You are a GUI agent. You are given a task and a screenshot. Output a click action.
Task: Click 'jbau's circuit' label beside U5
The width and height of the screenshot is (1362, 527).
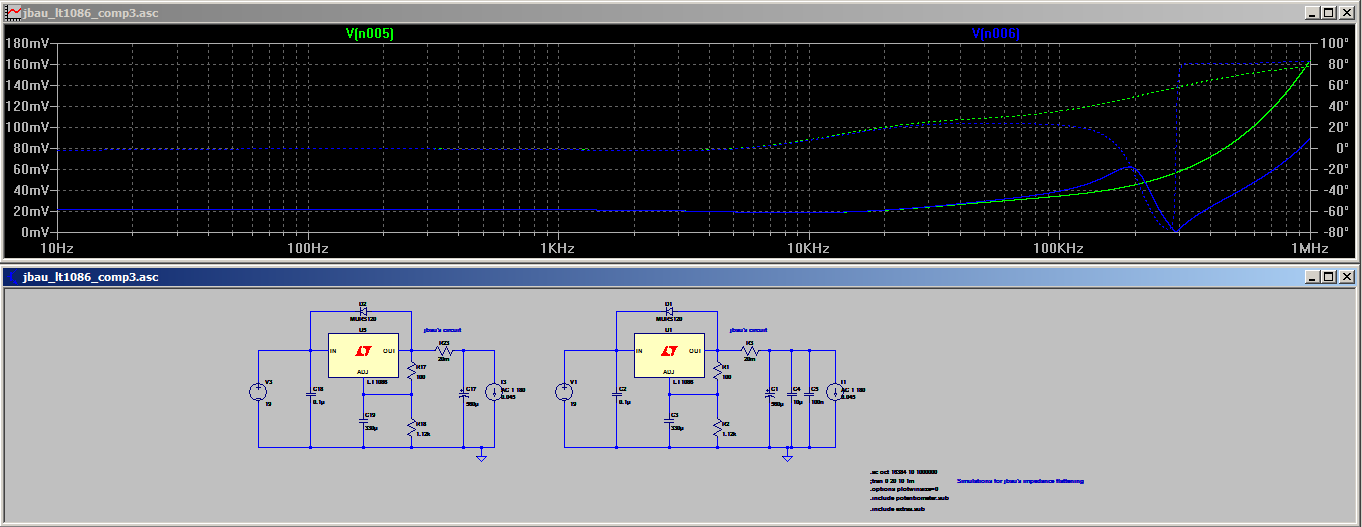point(442,329)
